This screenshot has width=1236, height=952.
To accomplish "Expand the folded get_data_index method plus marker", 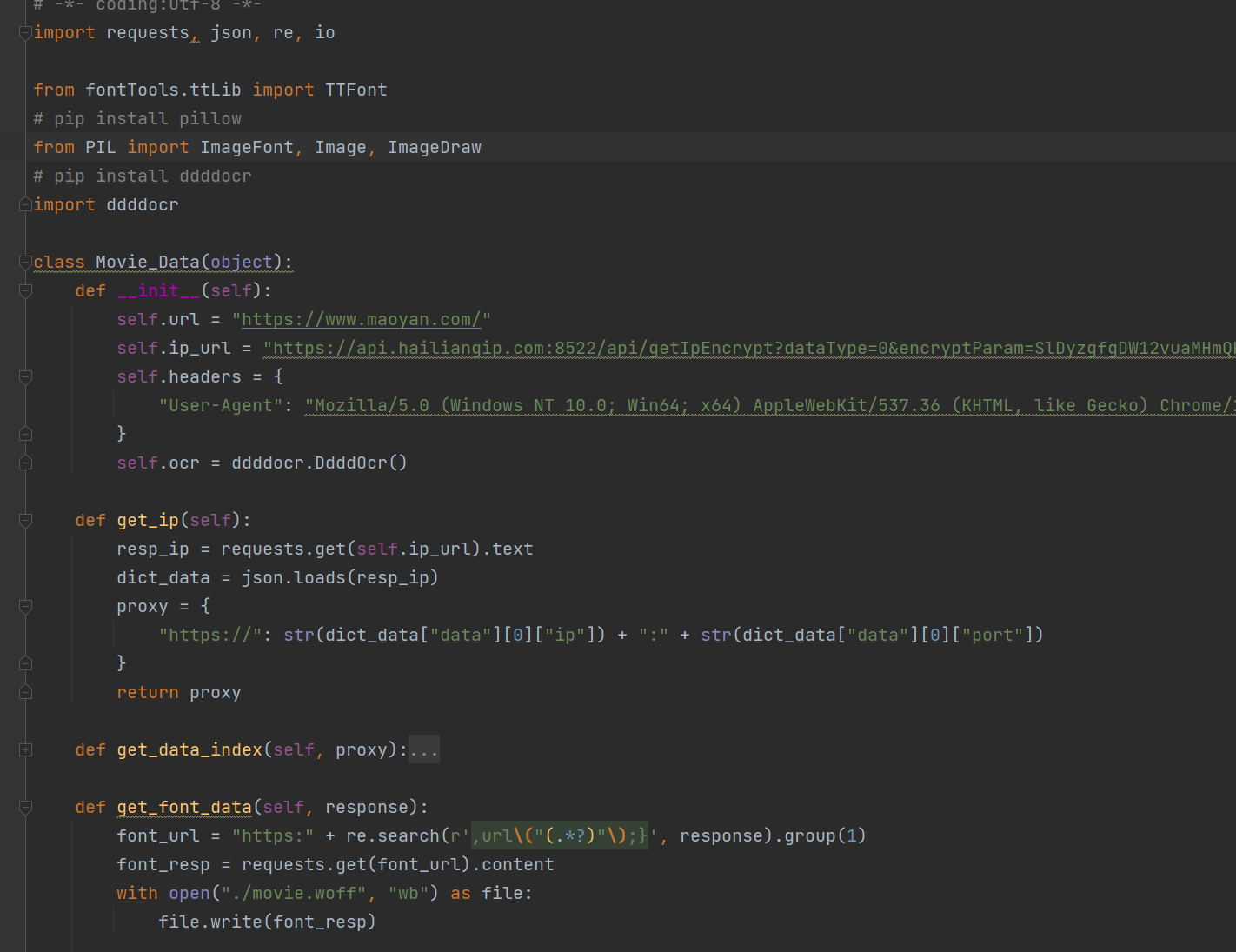I will coord(25,750).
